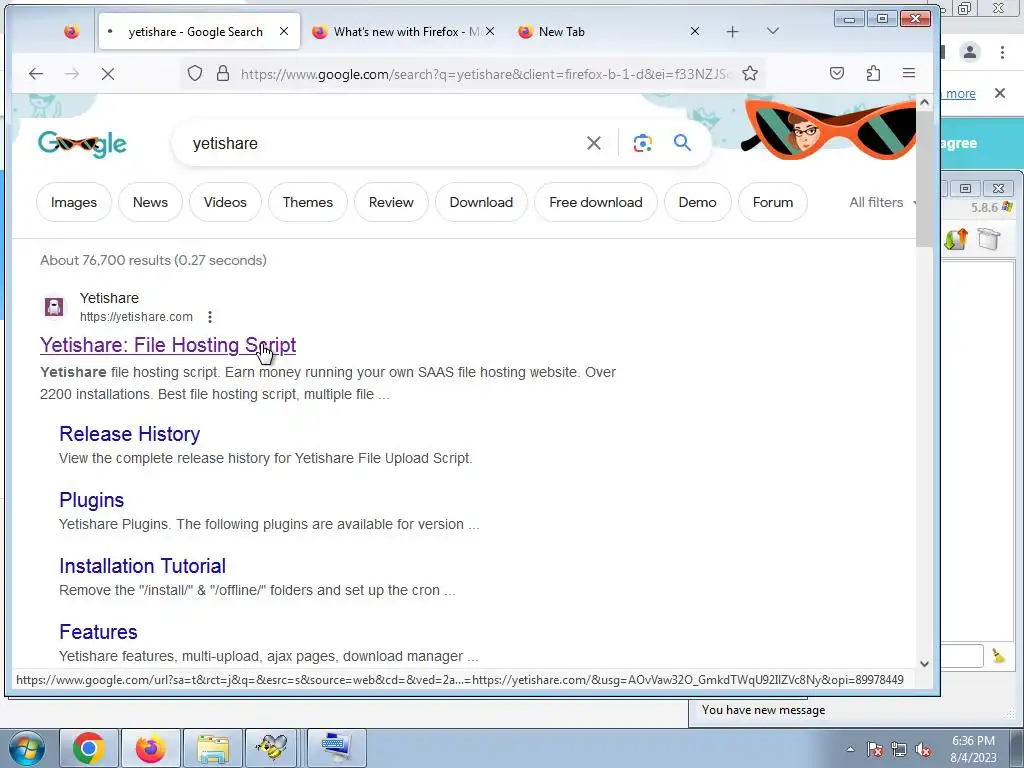Open Firefox from the taskbar
This screenshot has width=1024, height=768.
point(151,748)
